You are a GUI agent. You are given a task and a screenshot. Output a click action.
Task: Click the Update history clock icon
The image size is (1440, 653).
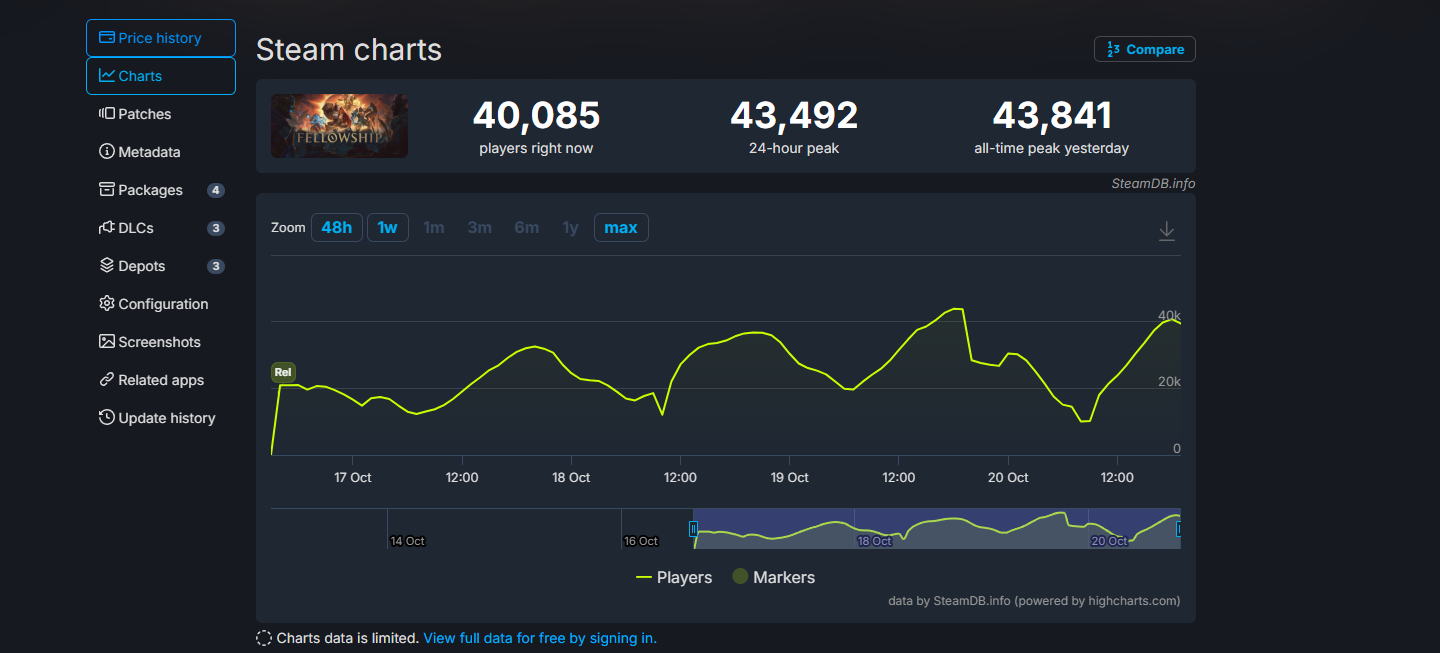[107, 418]
